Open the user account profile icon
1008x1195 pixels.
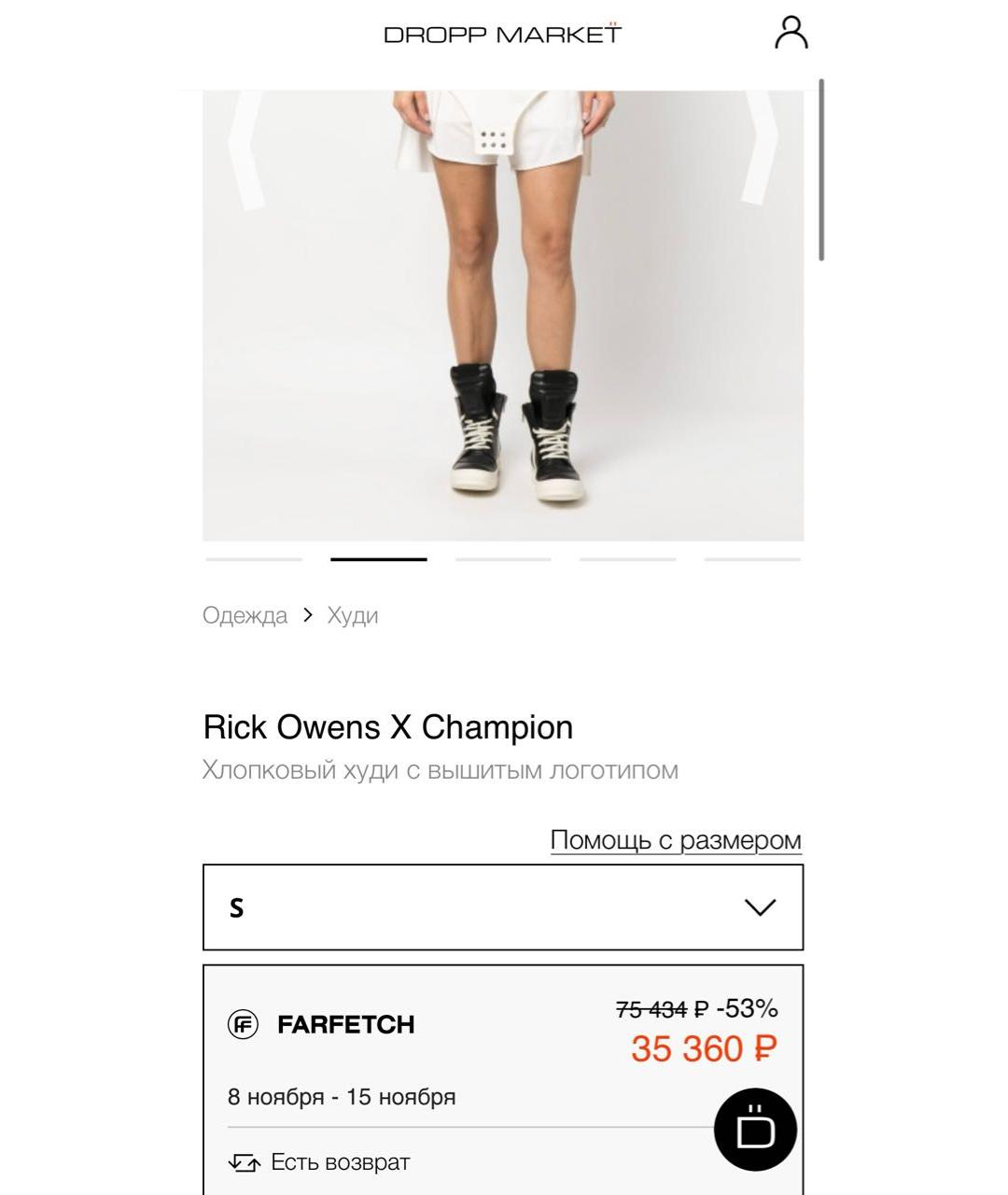point(791,32)
